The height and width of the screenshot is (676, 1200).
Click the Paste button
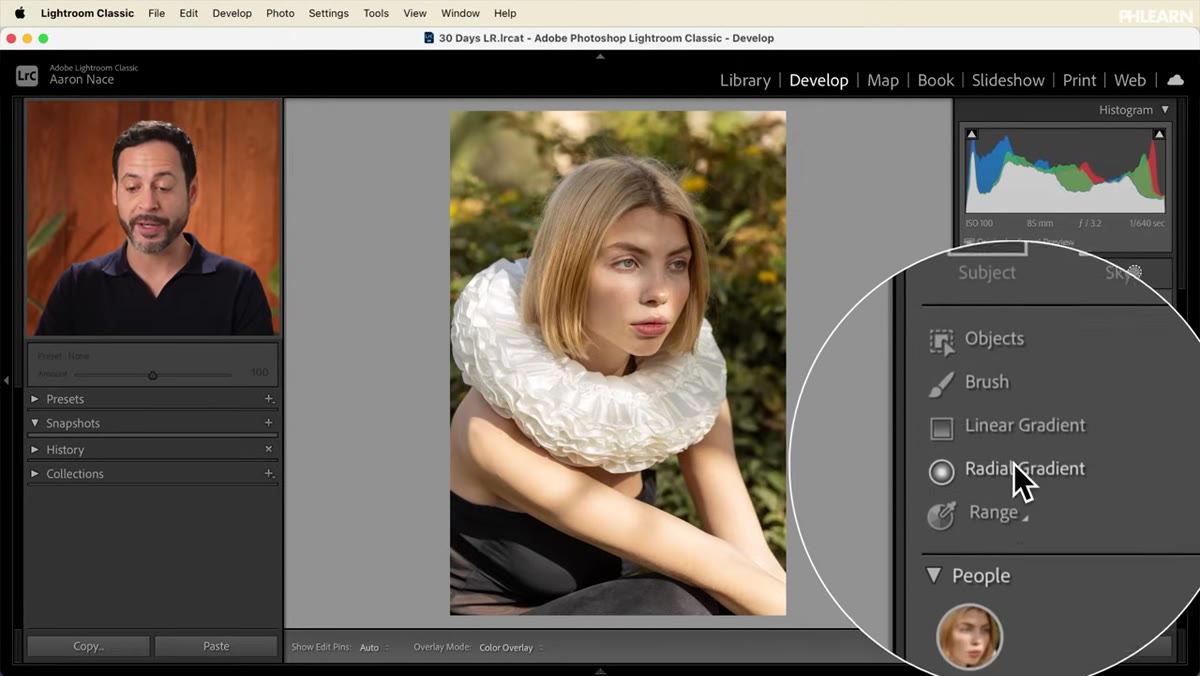(x=216, y=647)
